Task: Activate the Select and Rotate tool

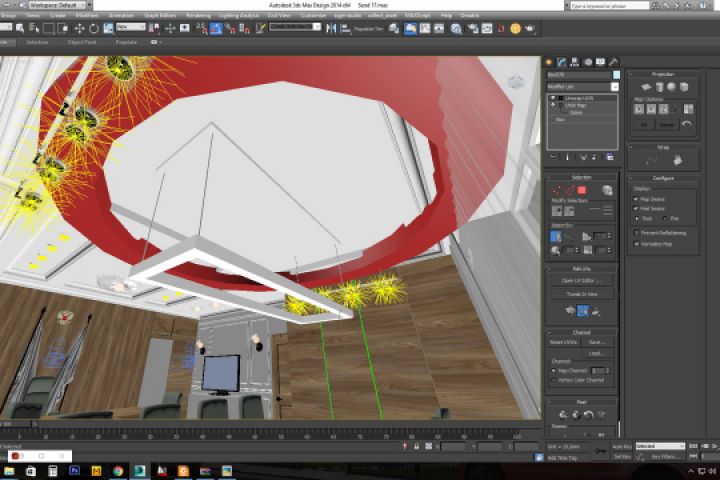Action: pos(94,28)
